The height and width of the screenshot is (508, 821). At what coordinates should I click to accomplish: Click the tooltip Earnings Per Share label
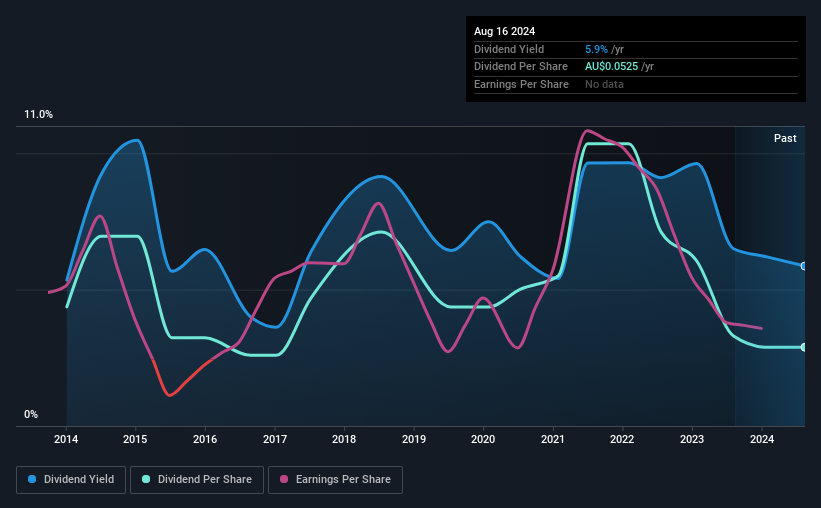tap(521, 84)
